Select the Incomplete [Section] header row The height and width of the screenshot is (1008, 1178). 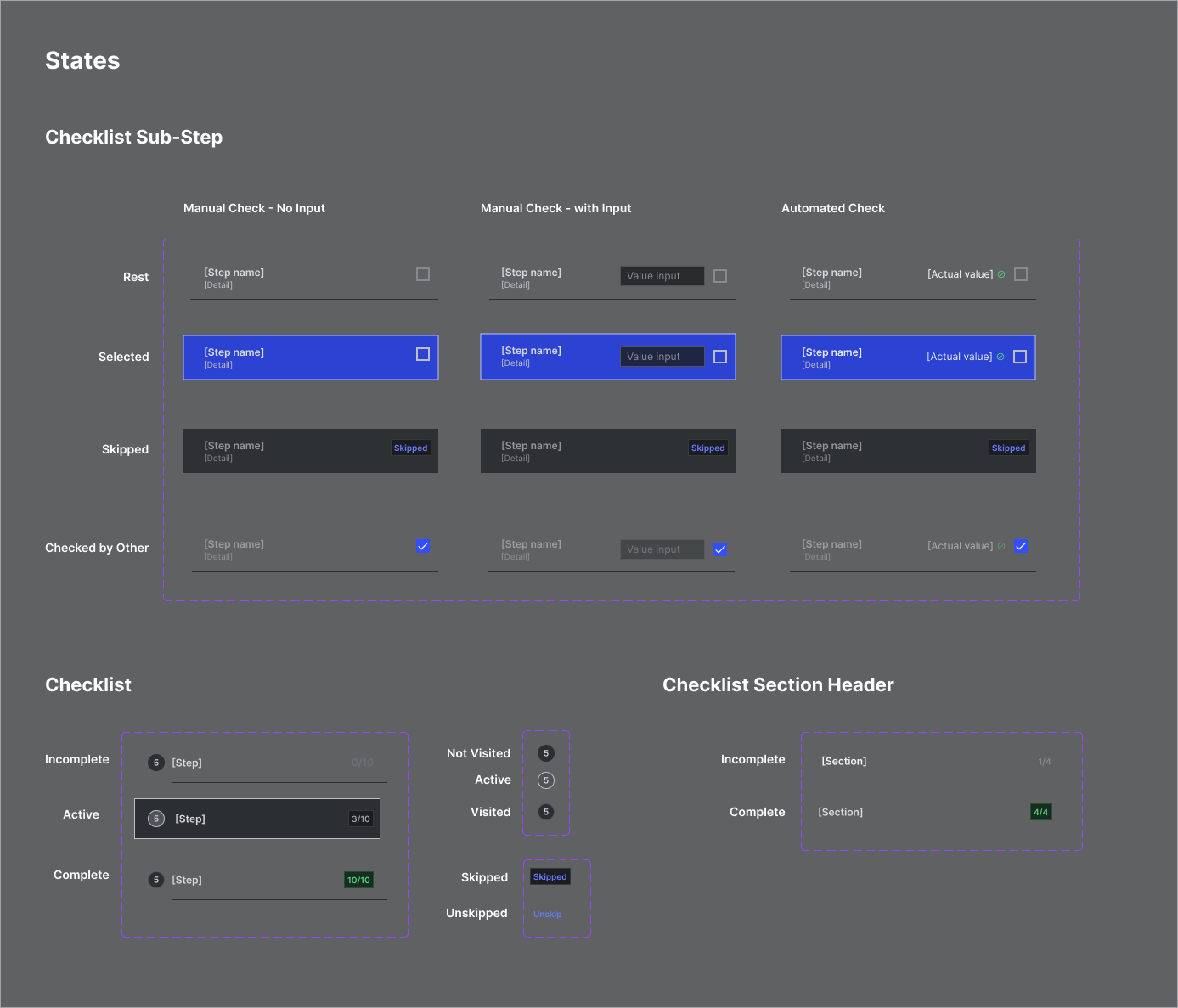point(936,761)
